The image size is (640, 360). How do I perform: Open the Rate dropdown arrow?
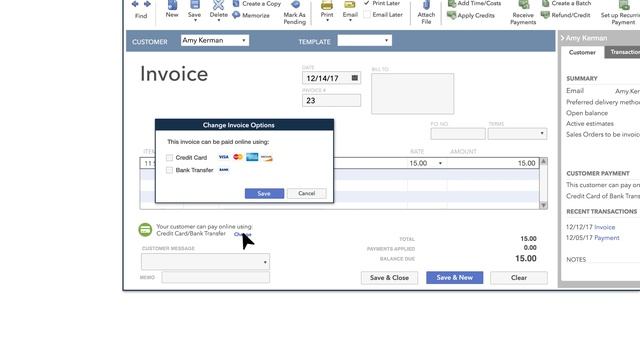(440, 163)
